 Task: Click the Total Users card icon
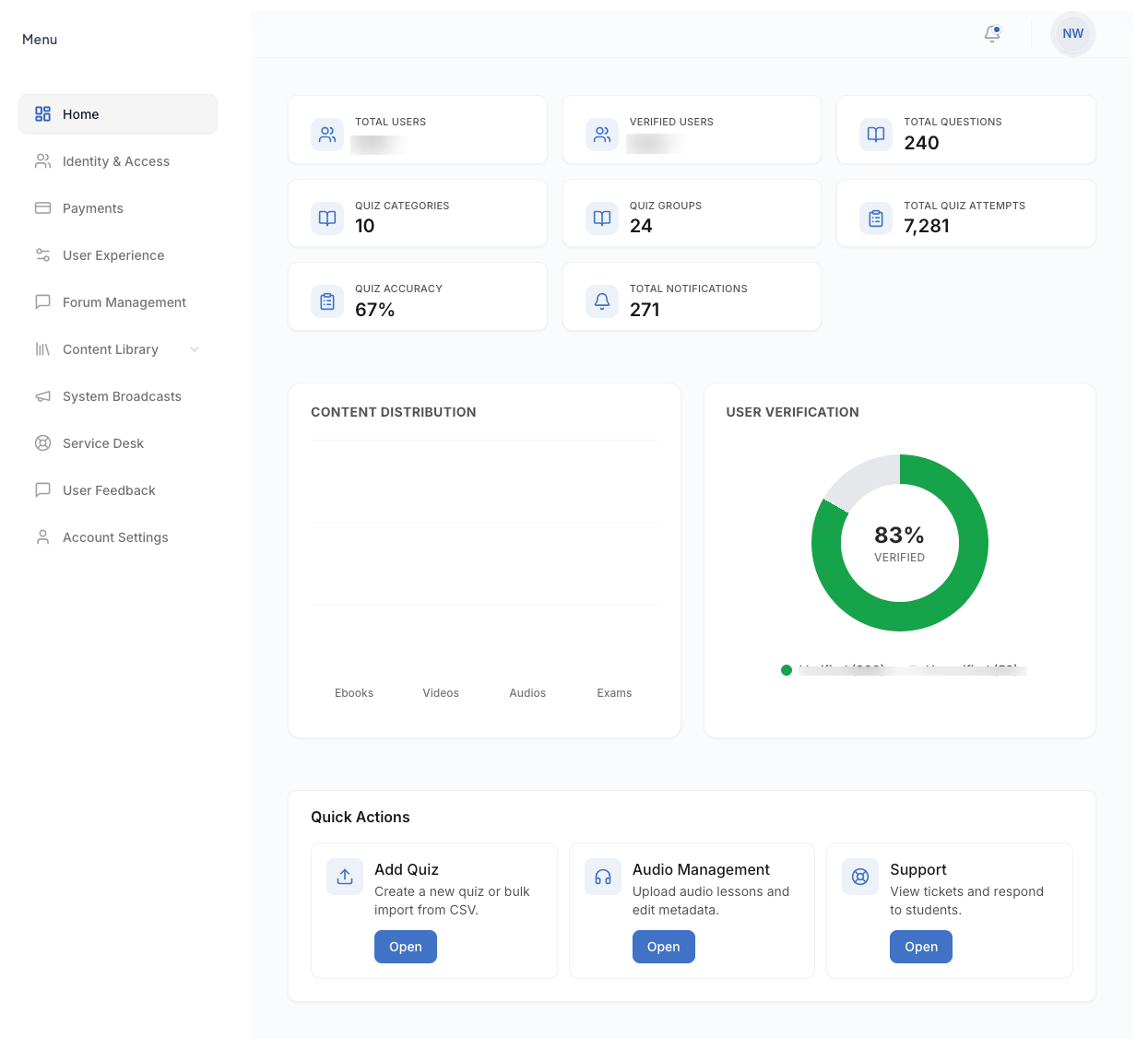click(x=327, y=135)
